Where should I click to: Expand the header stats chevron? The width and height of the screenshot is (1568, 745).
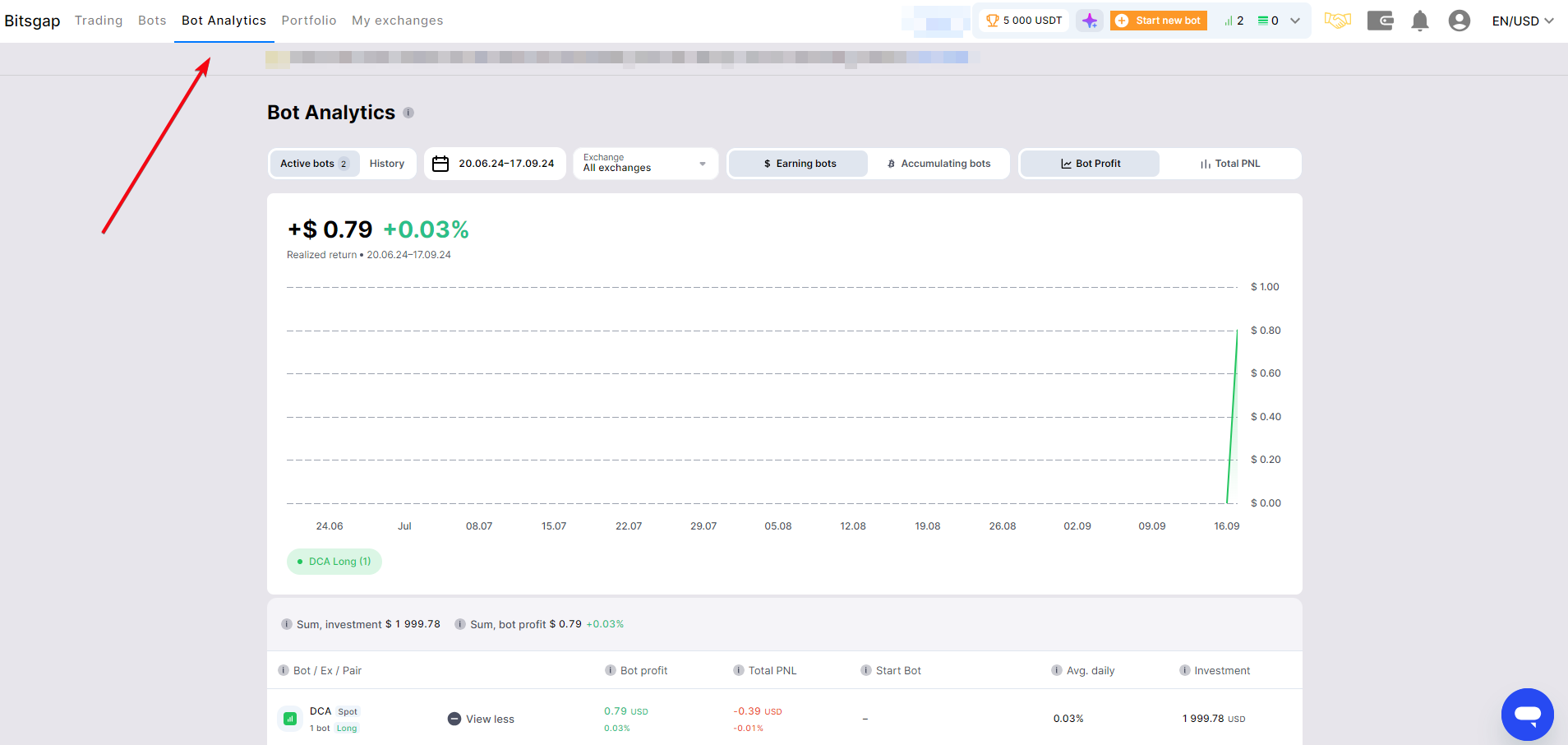coord(1295,21)
